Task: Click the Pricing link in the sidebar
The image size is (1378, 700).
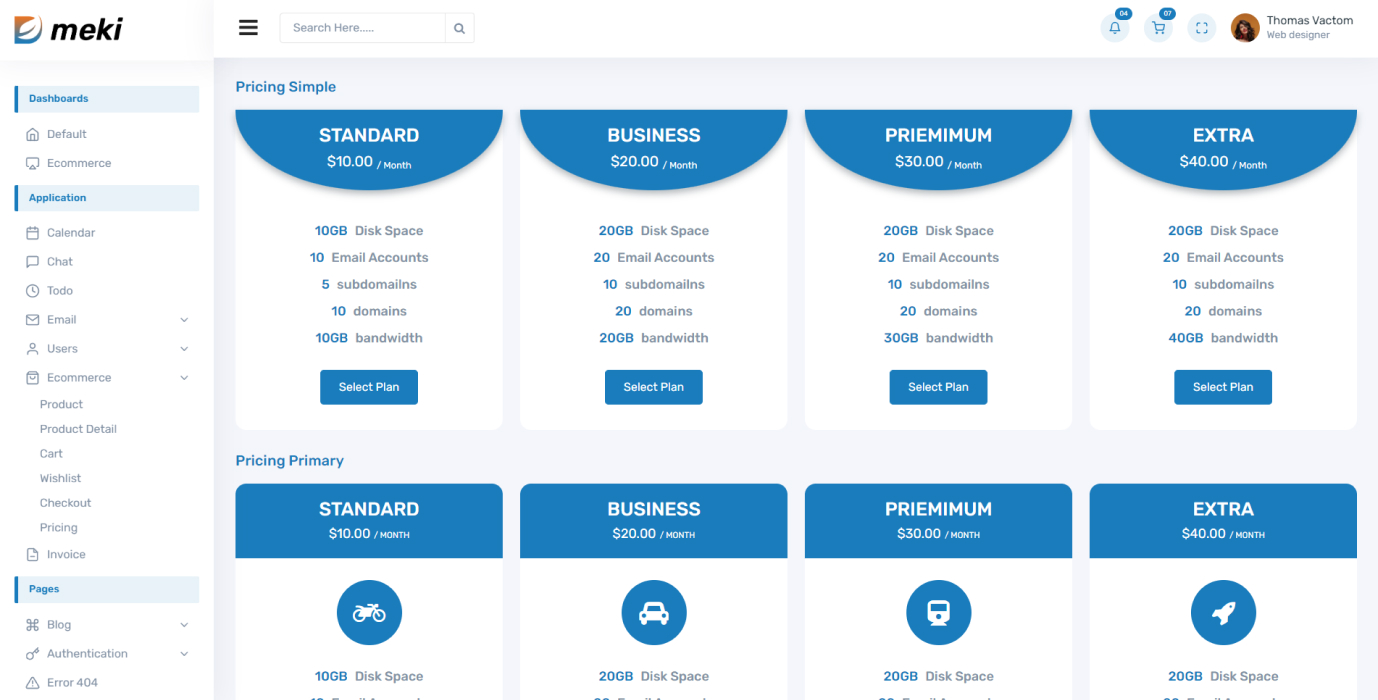Action: click(x=58, y=527)
